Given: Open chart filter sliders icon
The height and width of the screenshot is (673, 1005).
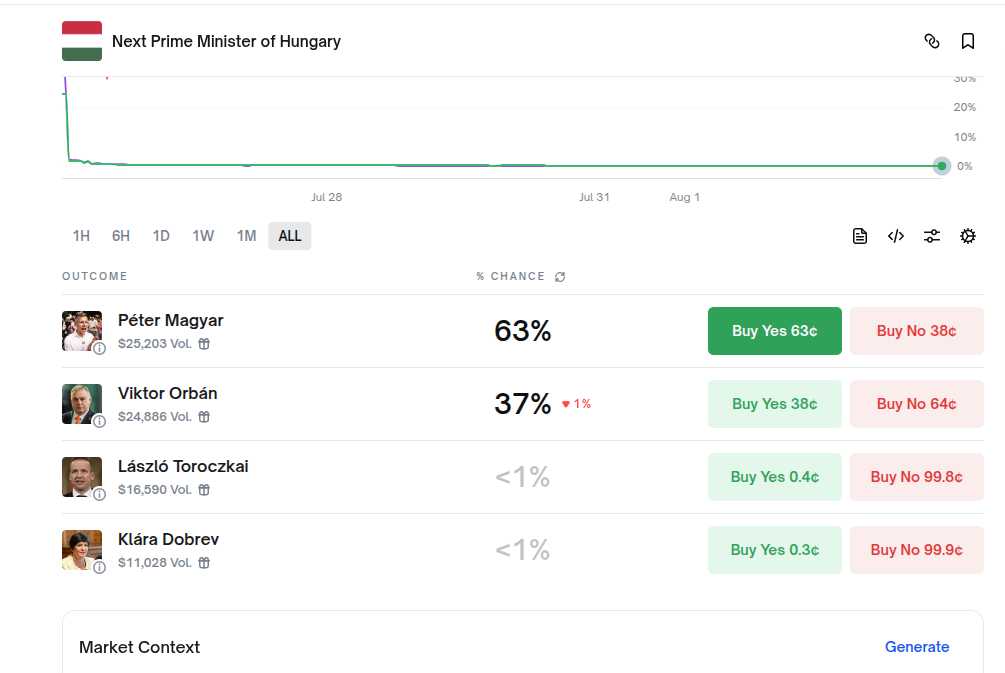Looking at the screenshot, I should (931, 236).
